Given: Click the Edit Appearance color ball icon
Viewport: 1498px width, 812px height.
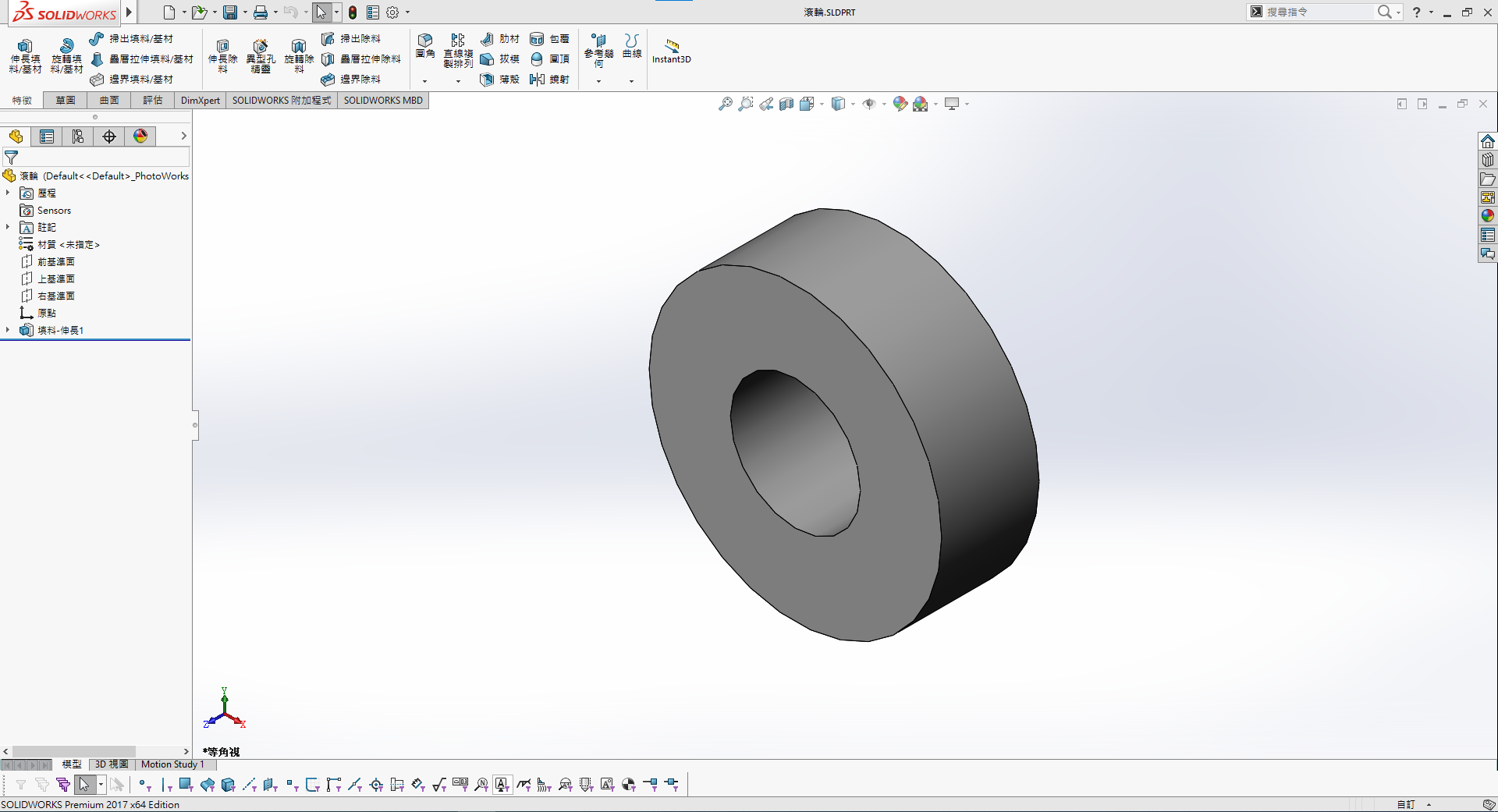Looking at the screenshot, I should coord(900,104).
